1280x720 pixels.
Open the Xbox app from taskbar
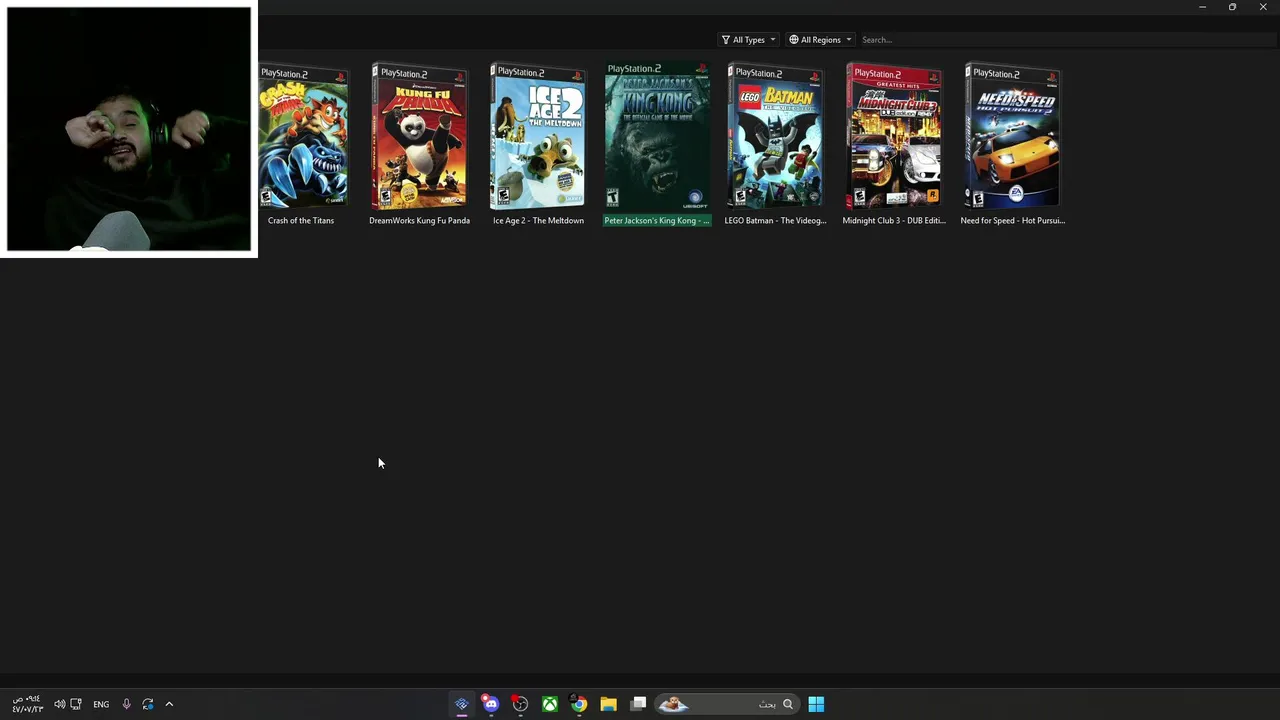549,704
